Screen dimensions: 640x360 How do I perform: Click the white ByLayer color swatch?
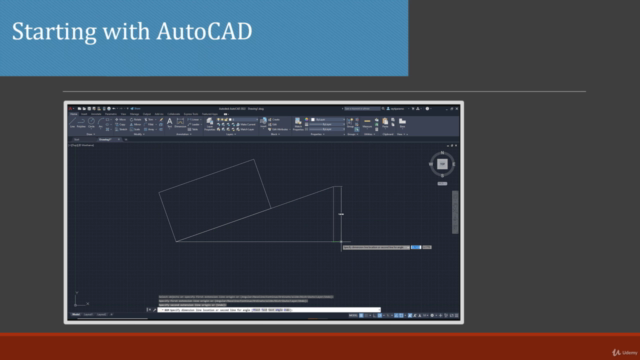pyautogui.click(x=313, y=120)
